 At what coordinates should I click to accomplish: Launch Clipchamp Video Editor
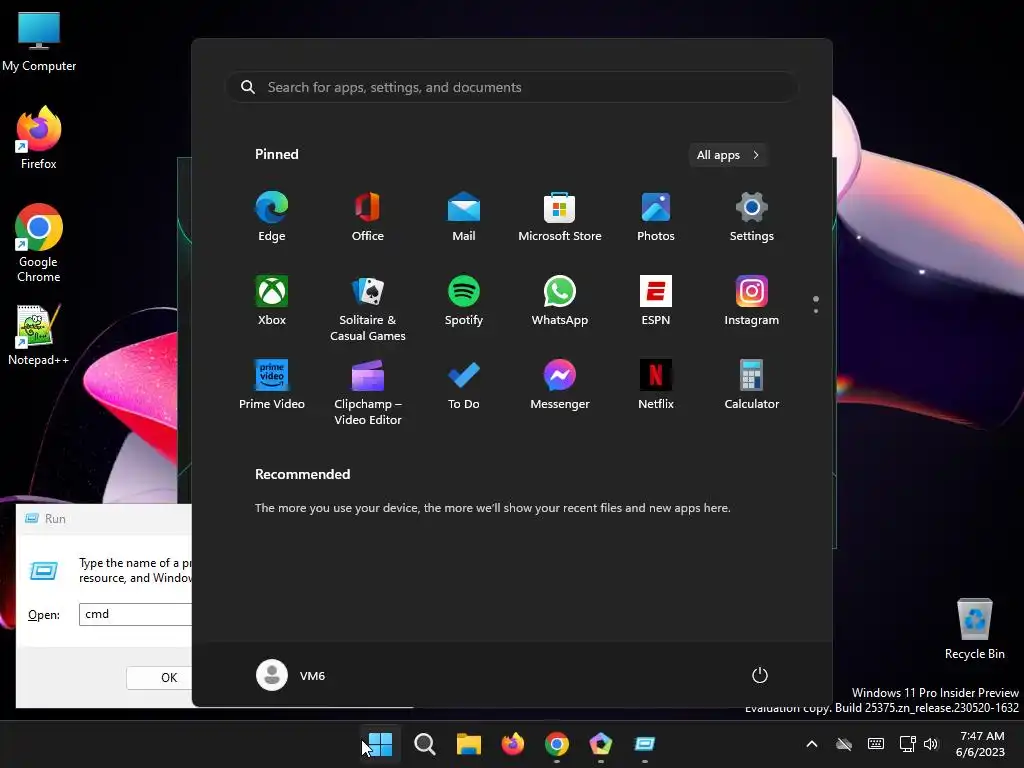pyautogui.click(x=368, y=392)
